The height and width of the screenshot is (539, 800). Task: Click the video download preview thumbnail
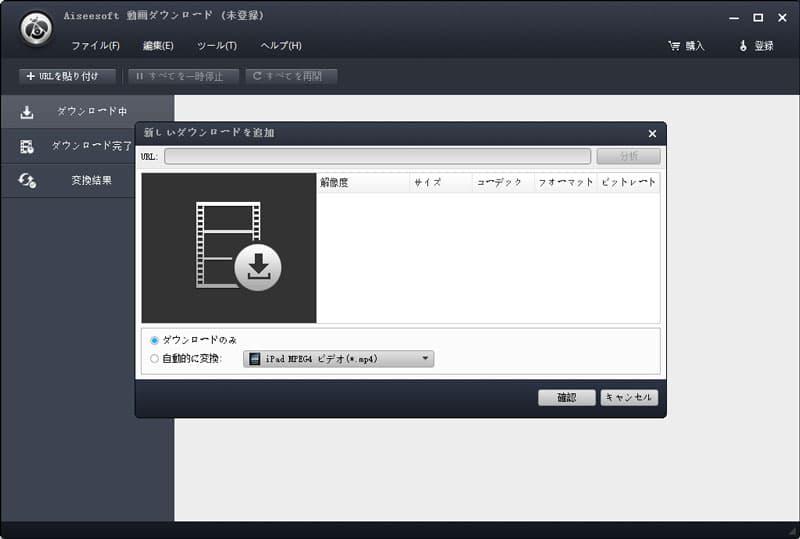click(229, 248)
